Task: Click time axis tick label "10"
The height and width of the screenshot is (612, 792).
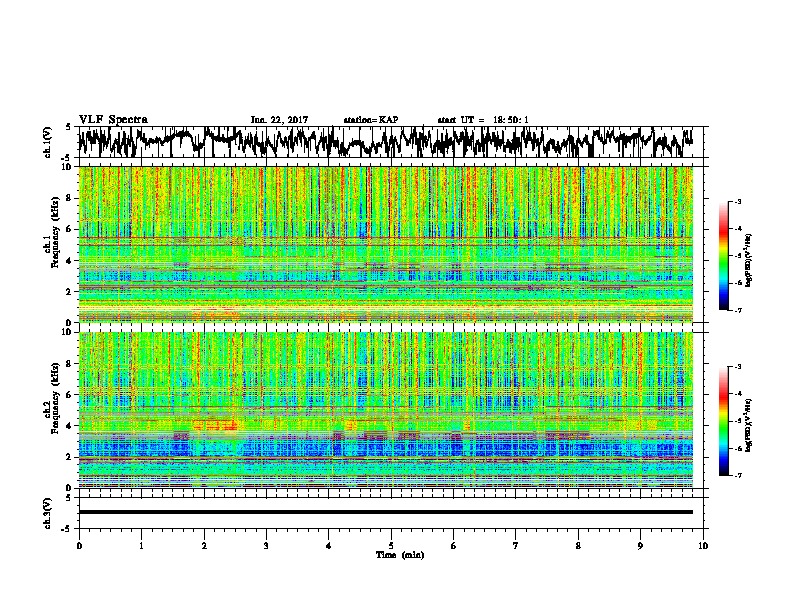Action: [703, 546]
